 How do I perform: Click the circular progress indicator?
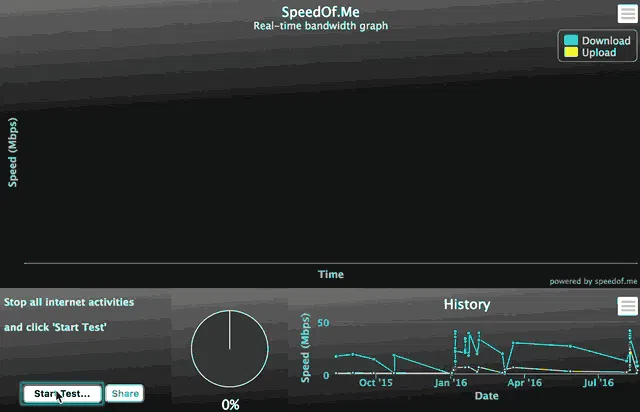point(229,348)
